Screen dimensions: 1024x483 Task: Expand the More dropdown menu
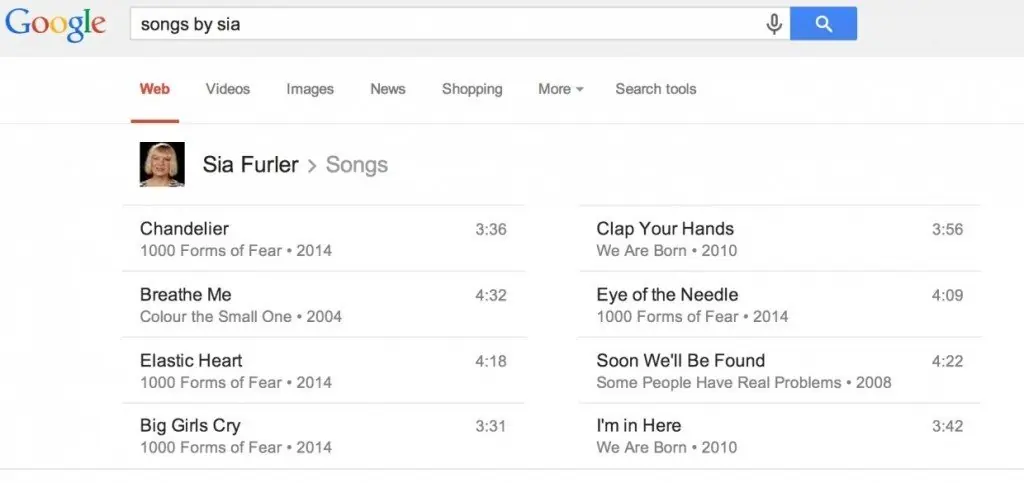tap(560, 89)
